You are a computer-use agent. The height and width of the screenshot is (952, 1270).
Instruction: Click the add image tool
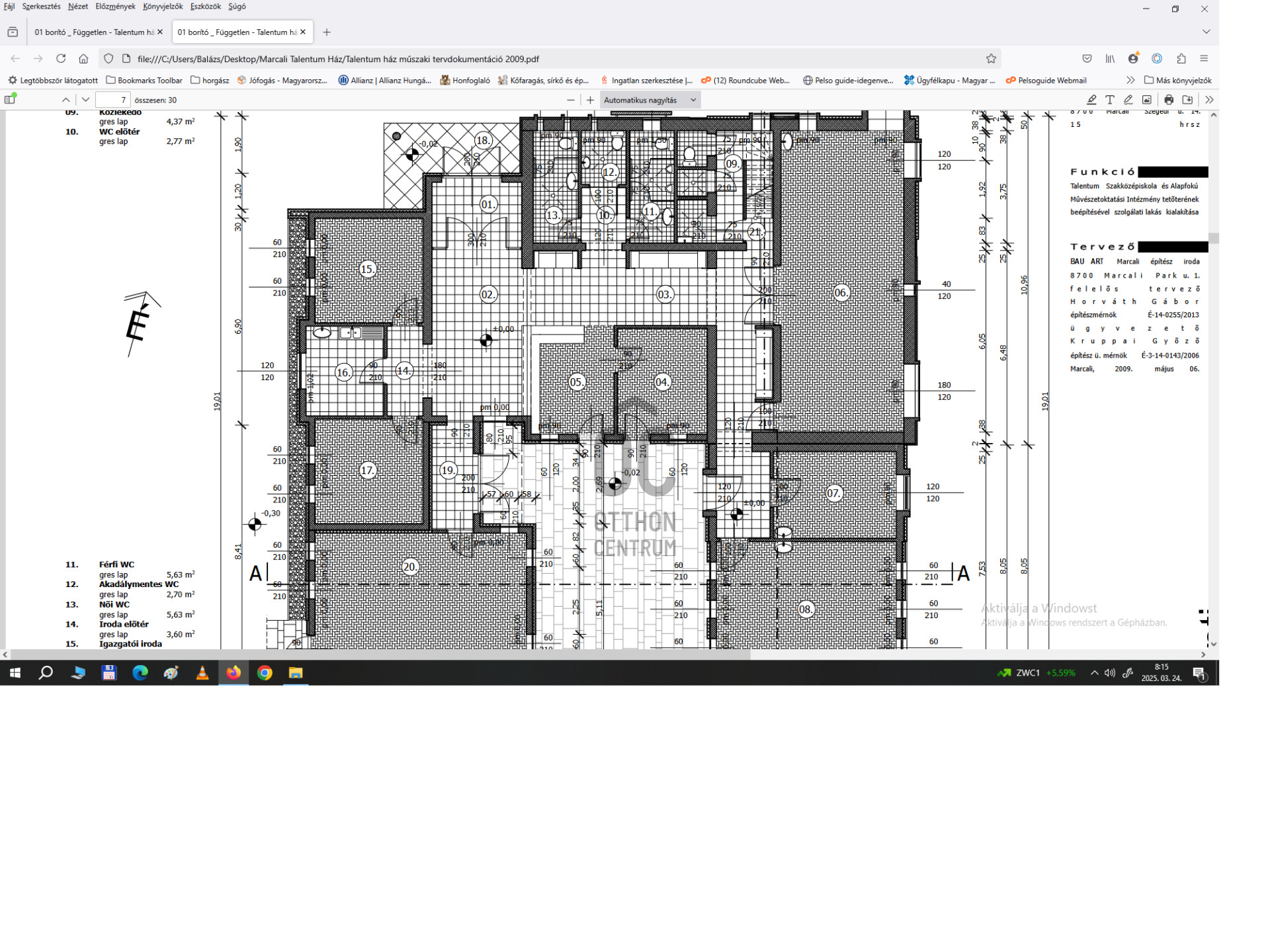pyautogui.click(x=1147, y=100)
